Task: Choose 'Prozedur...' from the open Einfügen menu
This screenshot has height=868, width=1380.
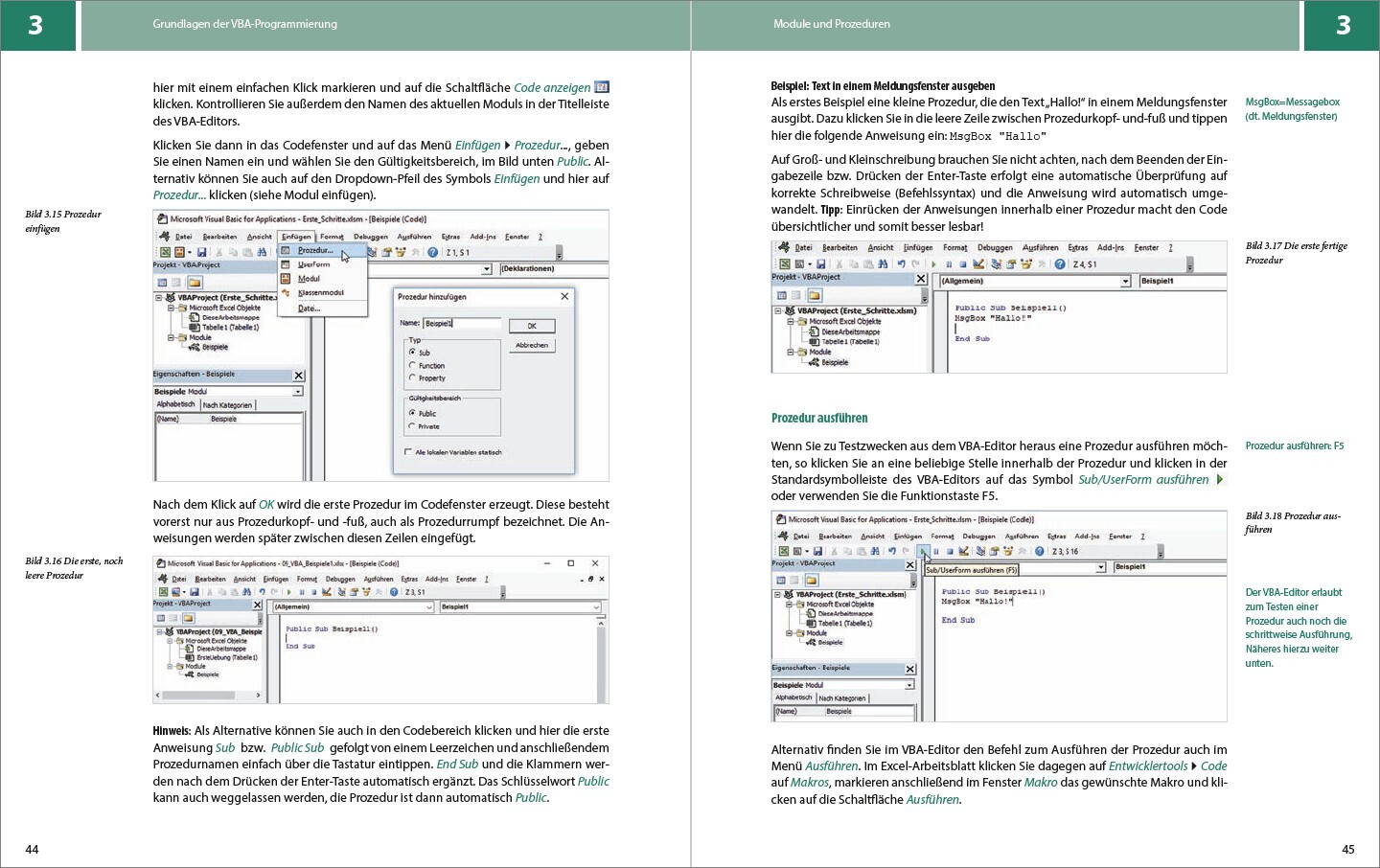Action: pos(315,251)
